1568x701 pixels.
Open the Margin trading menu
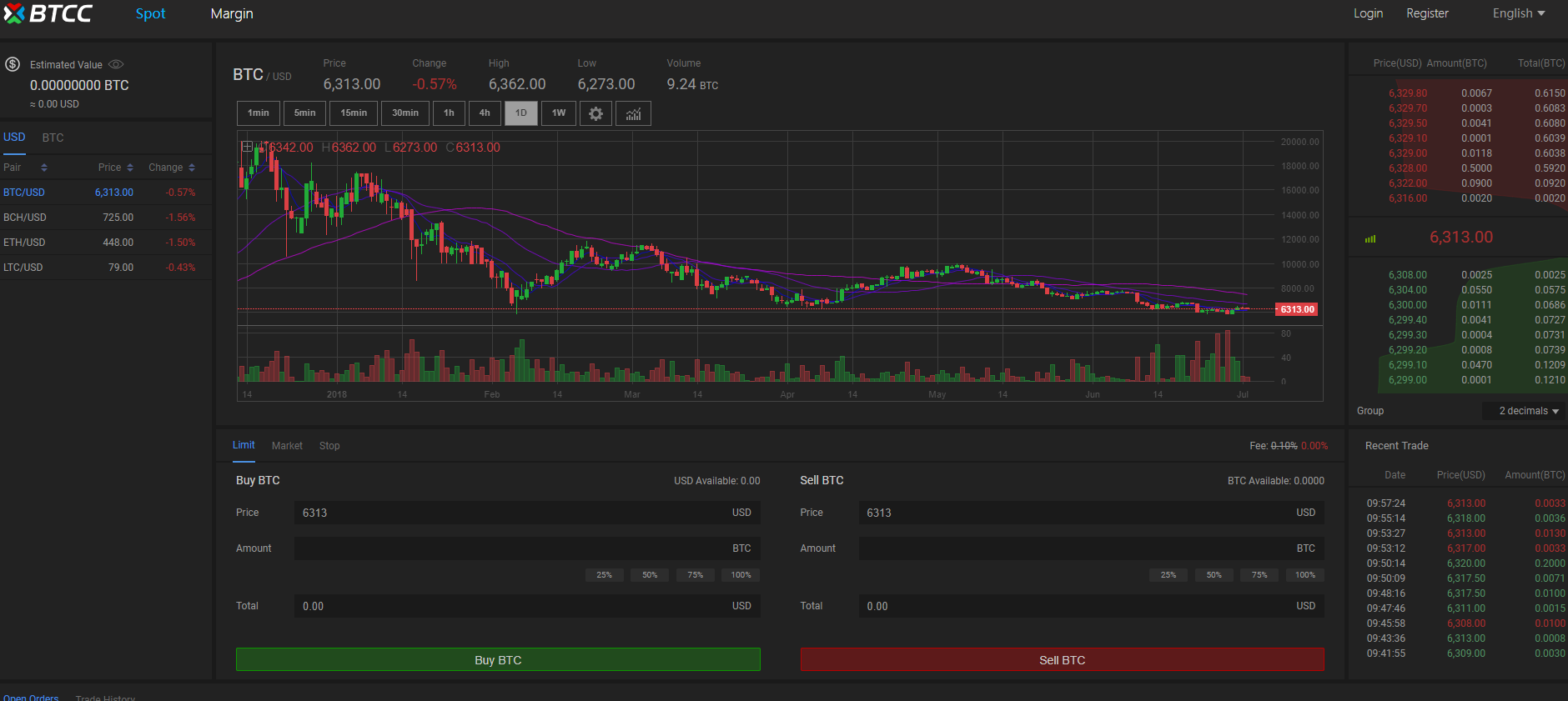tap(232, 13)
